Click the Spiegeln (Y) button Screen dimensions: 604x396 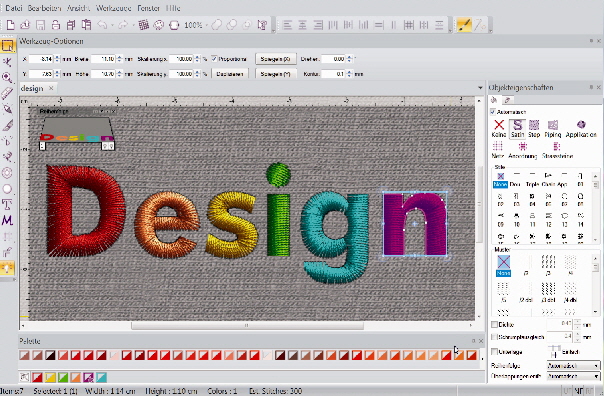pyautogui.click(x=275, y=74)
